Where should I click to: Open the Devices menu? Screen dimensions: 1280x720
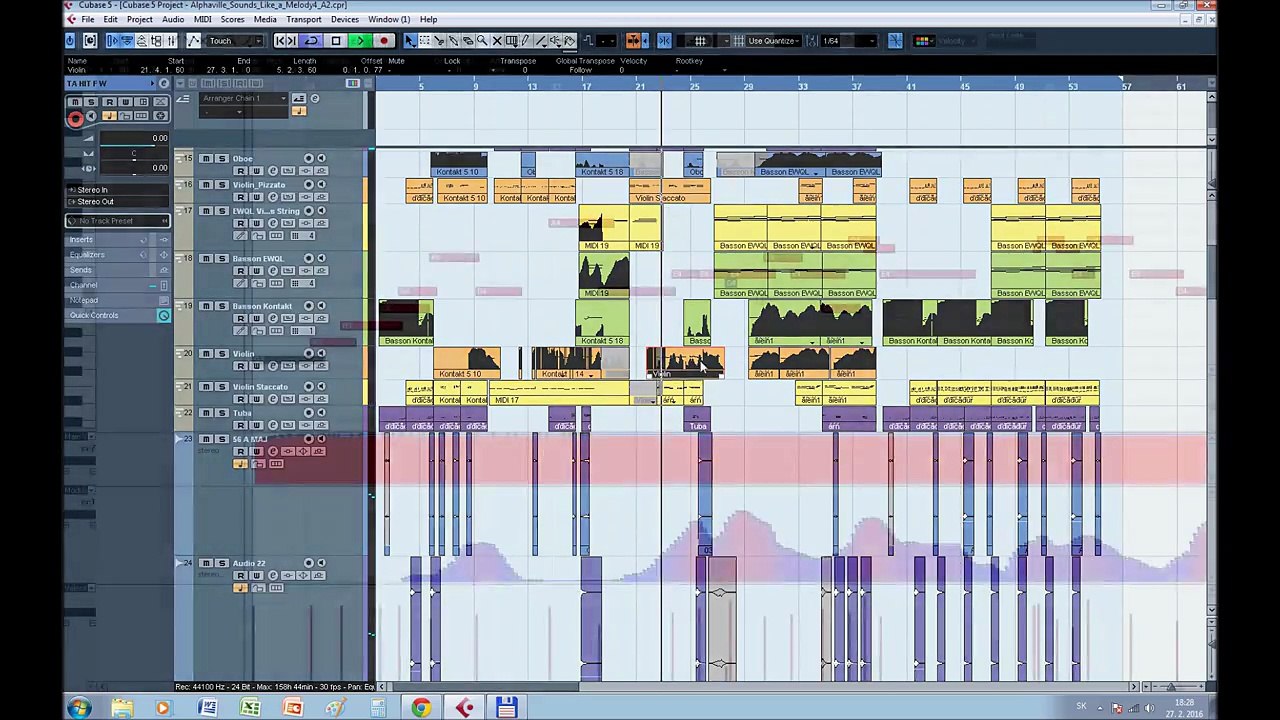(x=345, y=20)
